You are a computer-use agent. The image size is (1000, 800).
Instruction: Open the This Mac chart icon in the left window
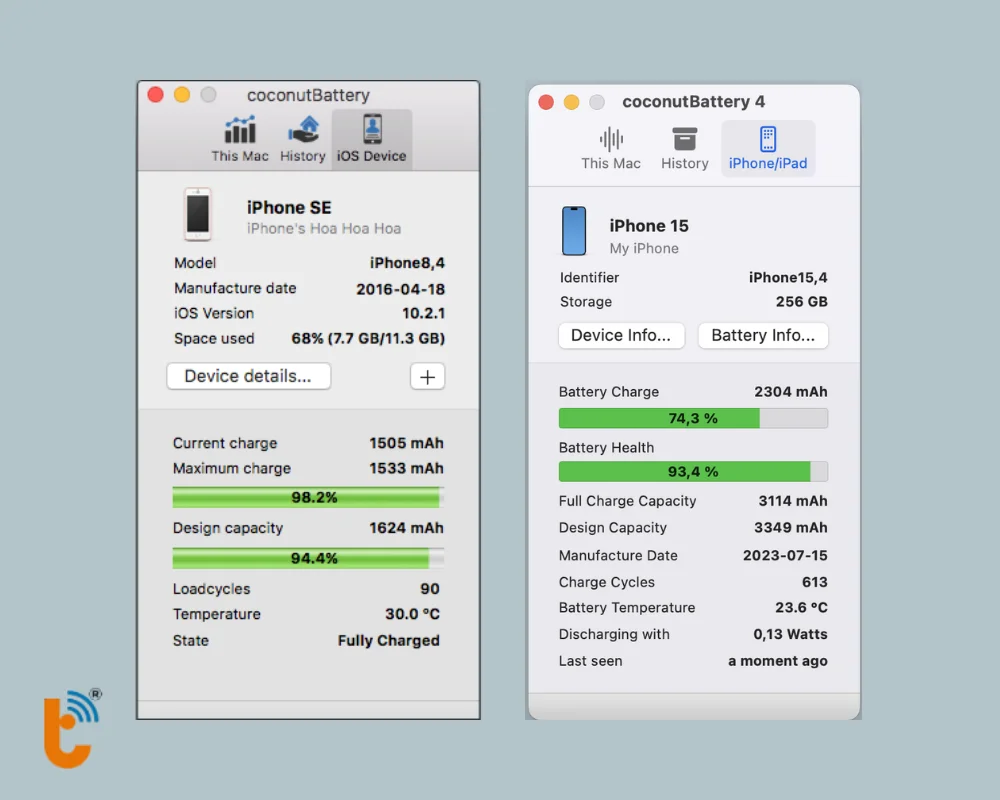point(240,130)
